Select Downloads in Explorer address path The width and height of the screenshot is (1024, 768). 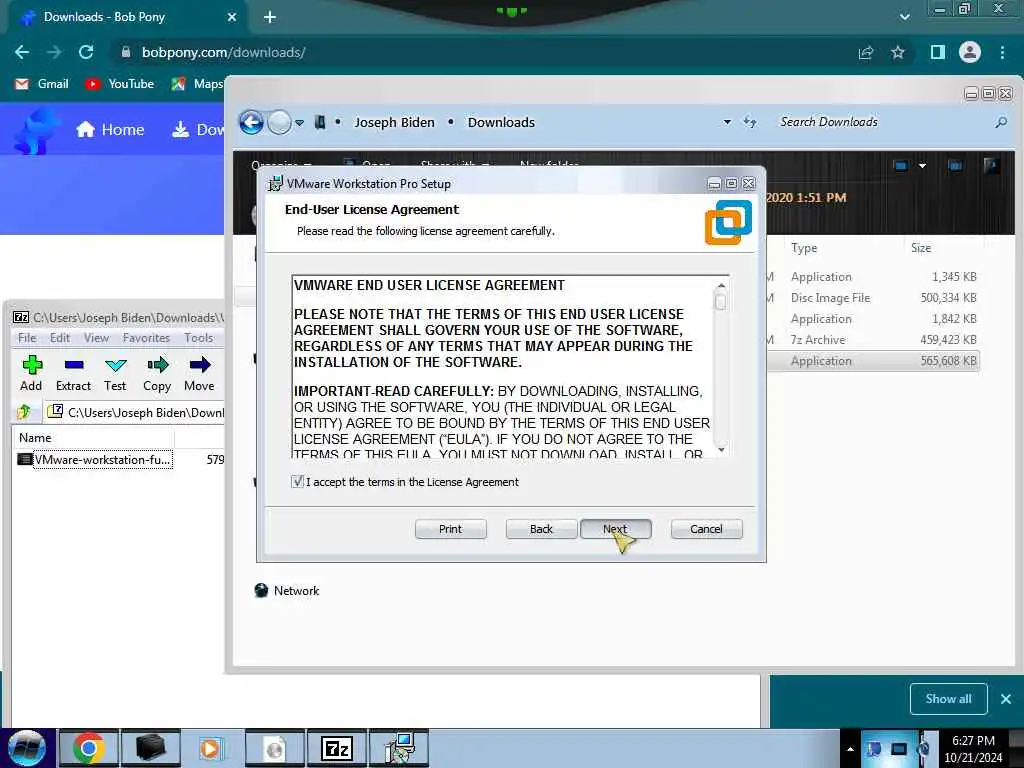pyautogui.click(x=501, y=122)
